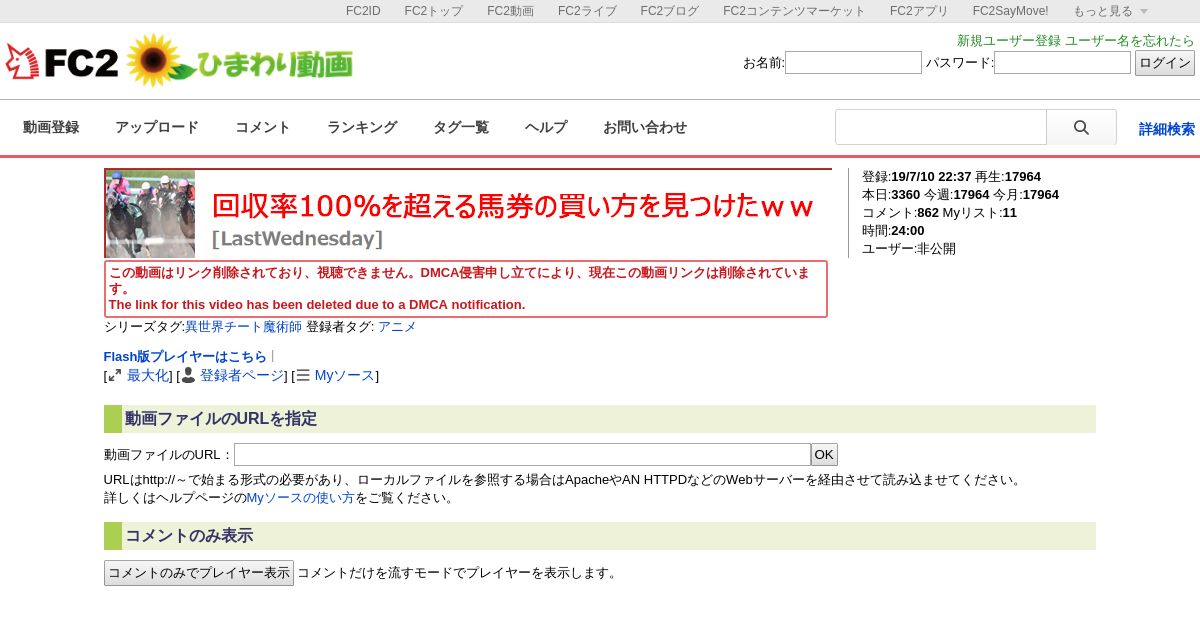Select ランキング in navigation
This screenshot has height=630, width=1200.
pyautogui.click(x=362, y=128)
